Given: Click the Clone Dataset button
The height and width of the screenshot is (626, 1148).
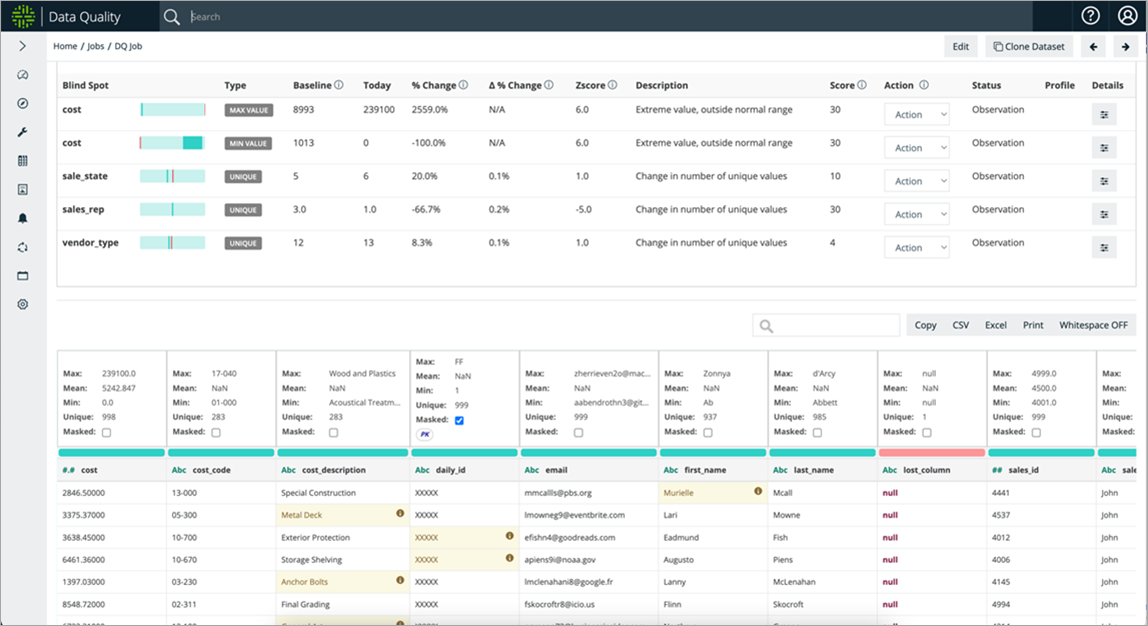Looking at the screenshot, I should [1029, 46].
